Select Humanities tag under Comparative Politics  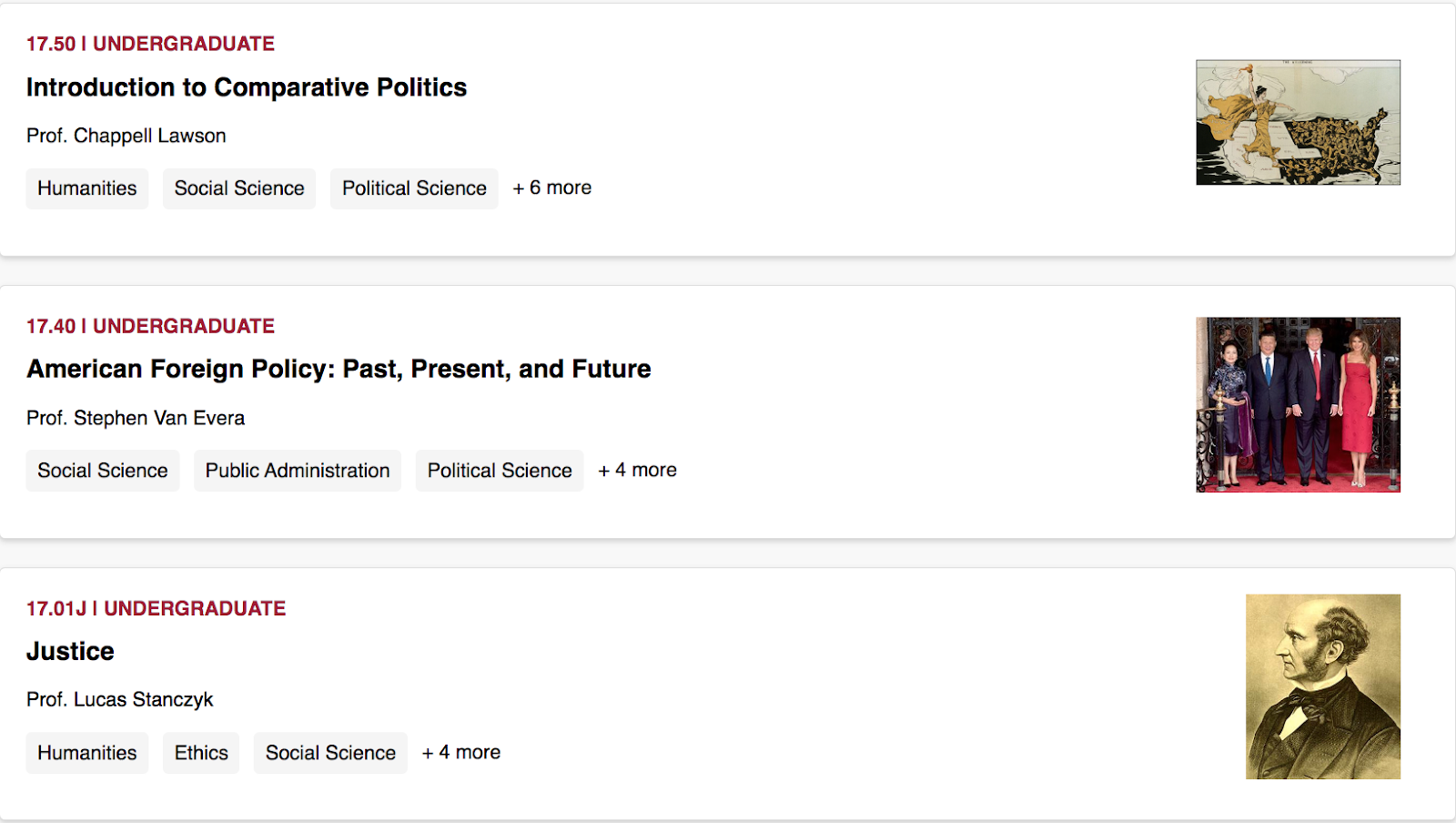tap(87, 188)
